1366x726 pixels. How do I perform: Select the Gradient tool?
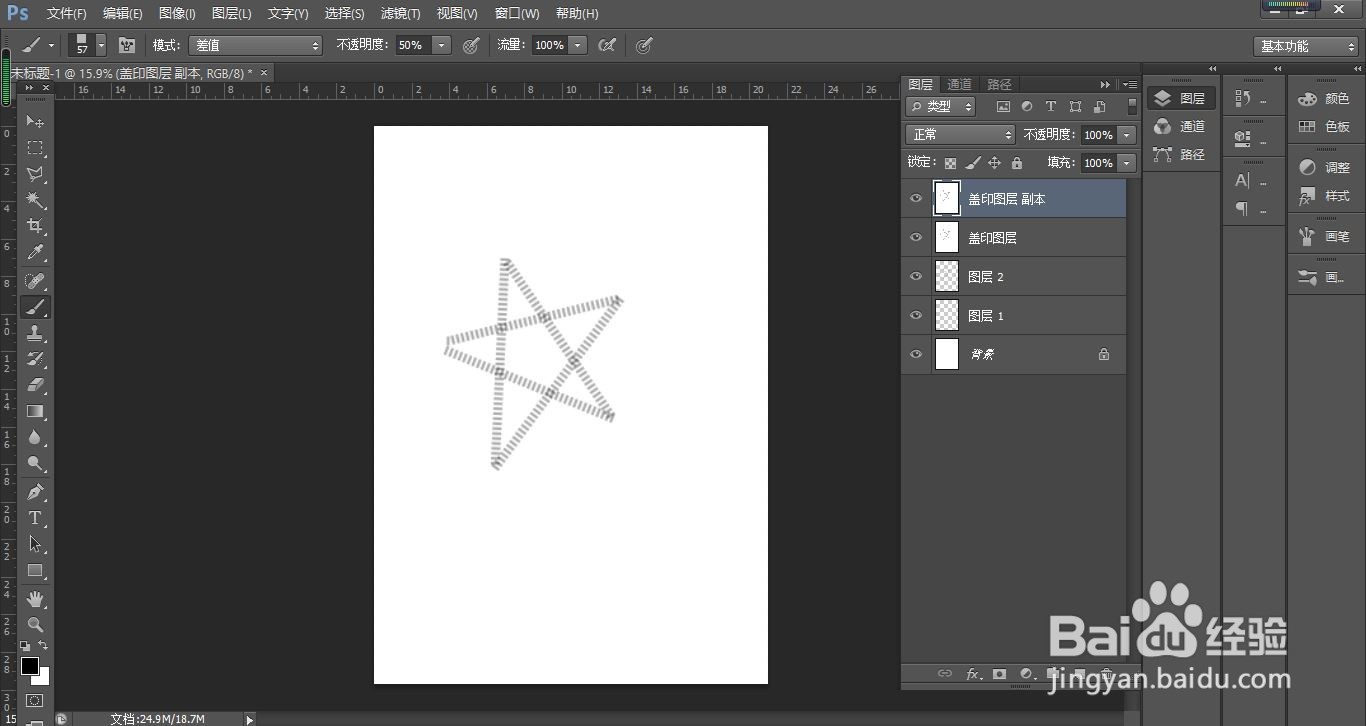pos(35,411)
